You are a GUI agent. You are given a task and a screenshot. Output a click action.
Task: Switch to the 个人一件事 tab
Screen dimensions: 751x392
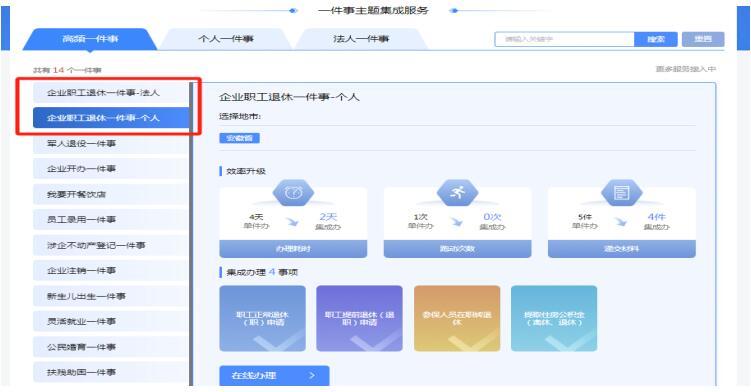pos(226,39)
